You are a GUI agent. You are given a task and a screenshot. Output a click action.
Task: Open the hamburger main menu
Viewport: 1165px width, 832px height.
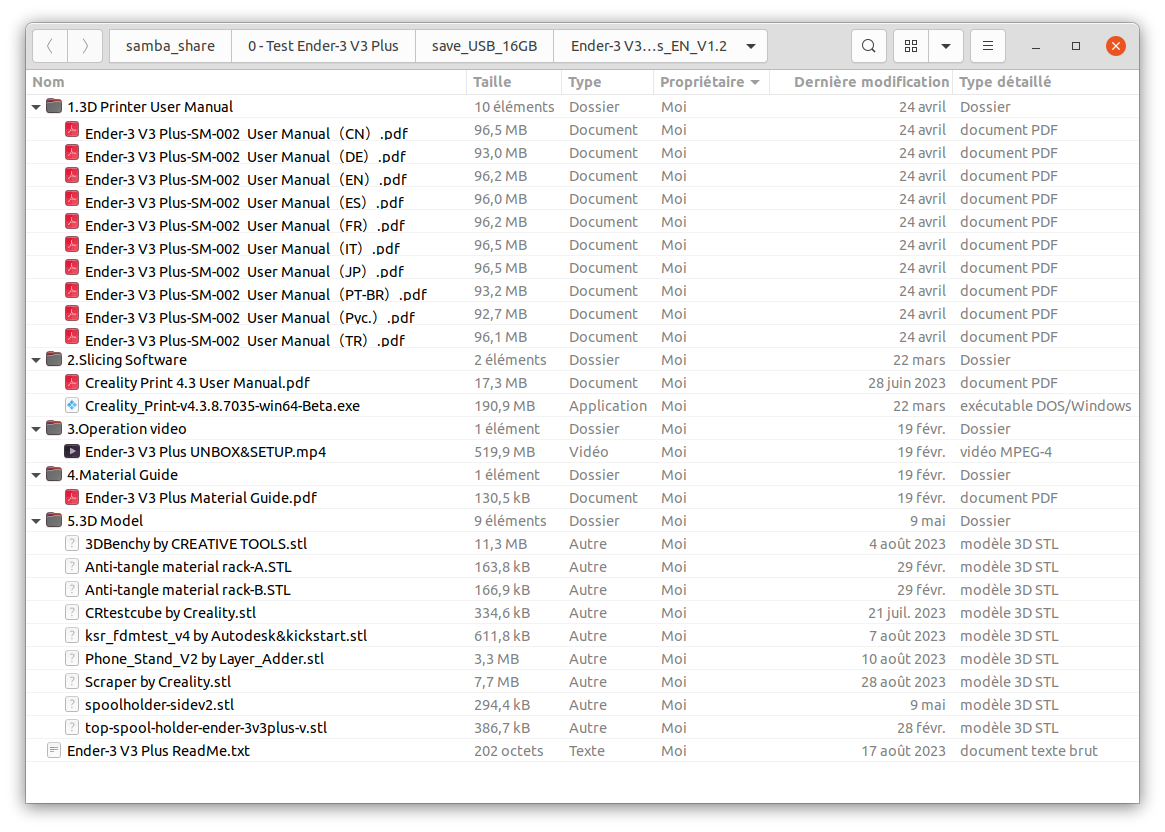[x=987, y=46]
